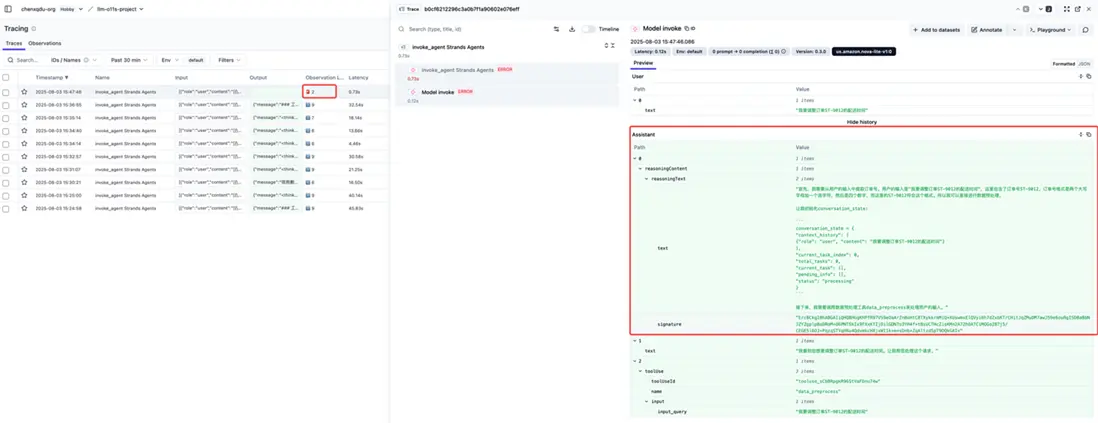Toggle the Timeline switch
1098x423 pixels.
588,29
